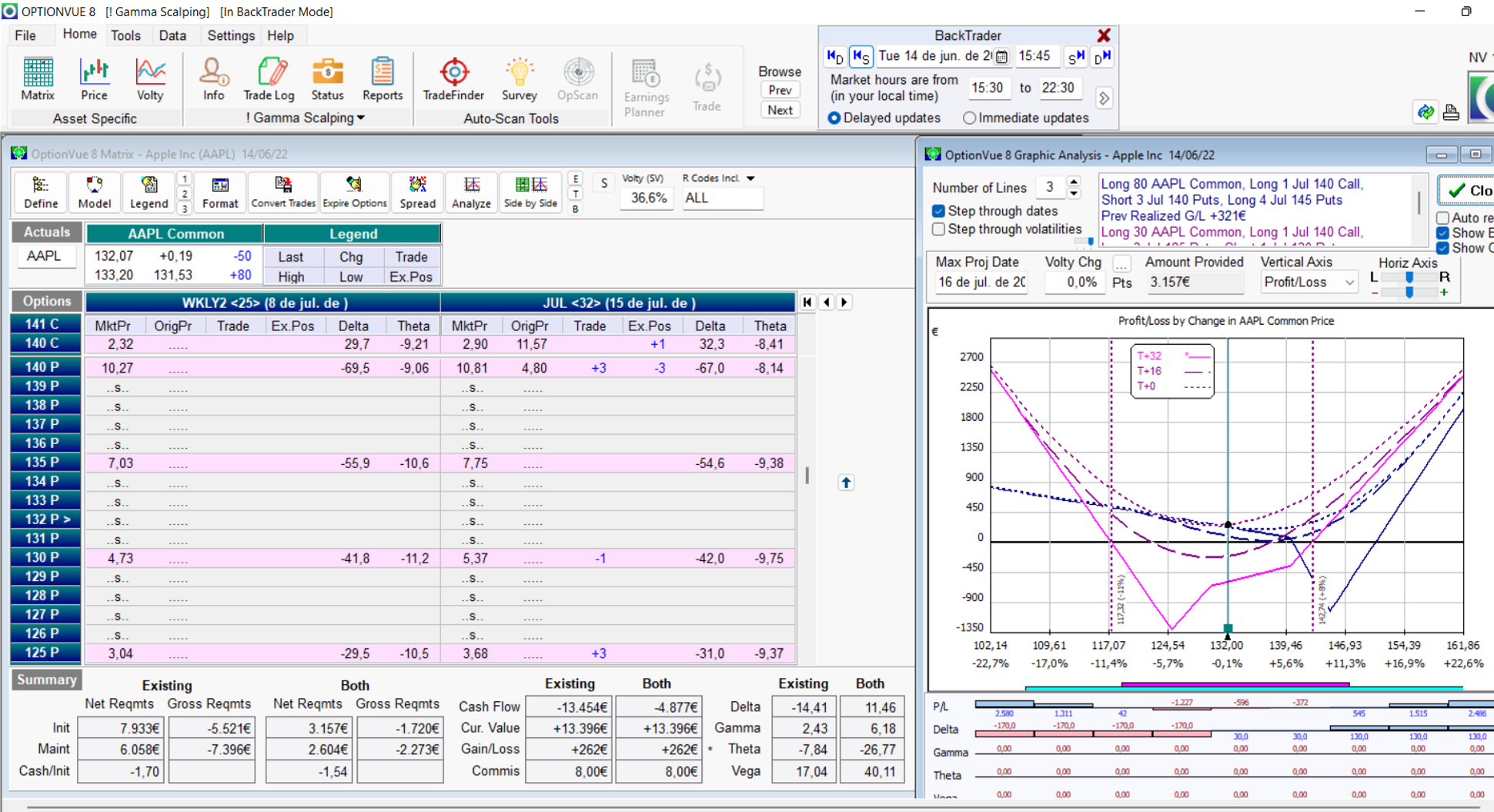Image resolution: width=1494 pixels, height=812 pixels.
Task: Adjust the Horiz Axis L-R slider
Action: (x=1409, y=277)
